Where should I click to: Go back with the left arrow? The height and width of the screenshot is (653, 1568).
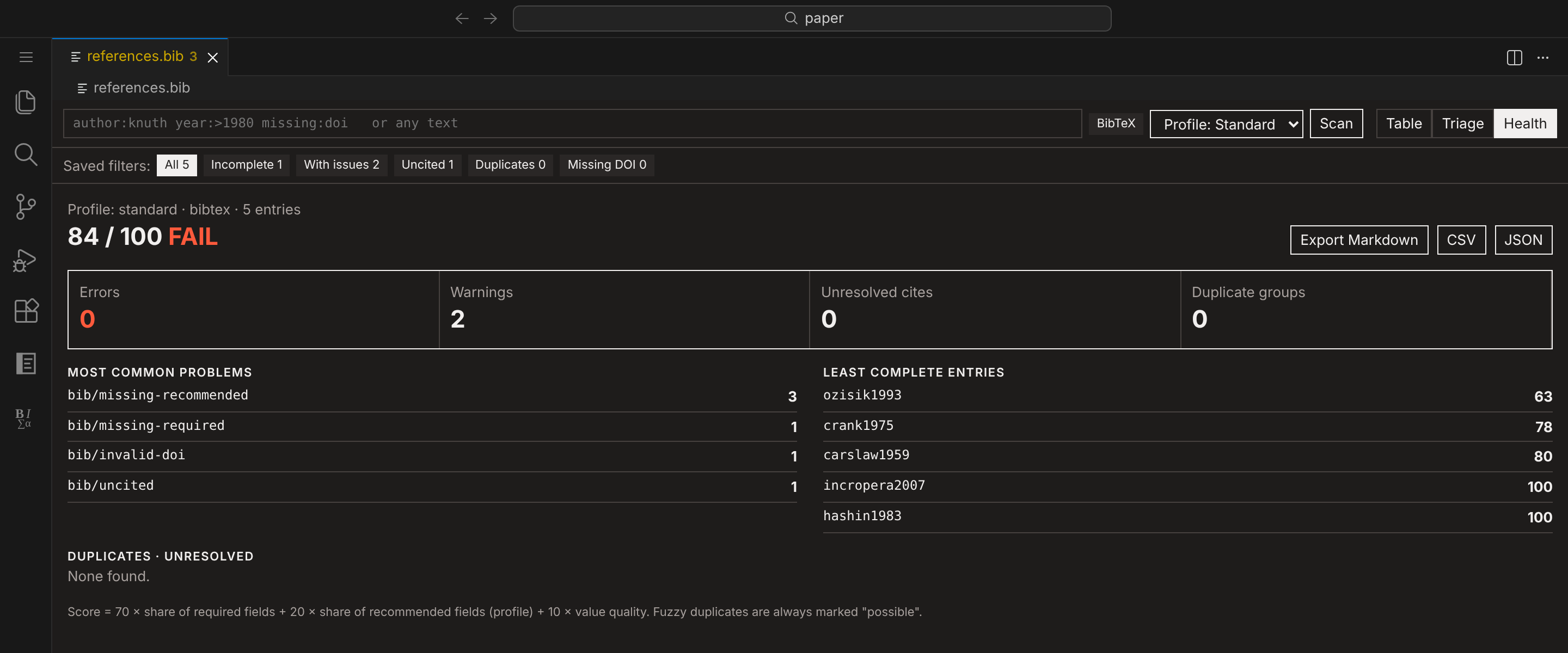[x=462, y=19]
